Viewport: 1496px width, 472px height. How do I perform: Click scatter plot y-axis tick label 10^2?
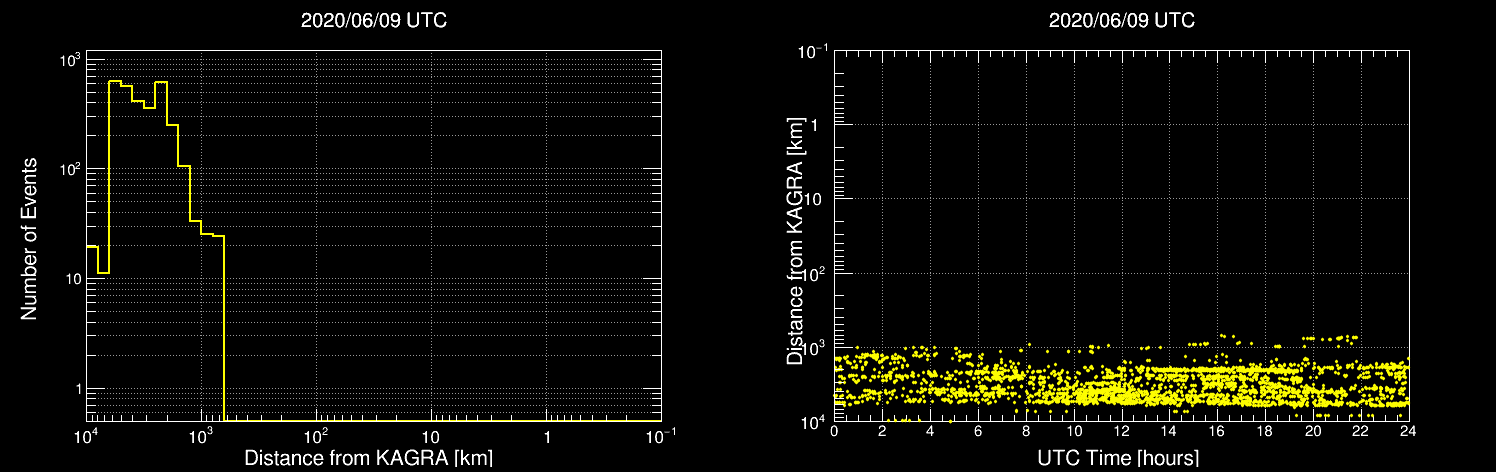tap(814, 272)
